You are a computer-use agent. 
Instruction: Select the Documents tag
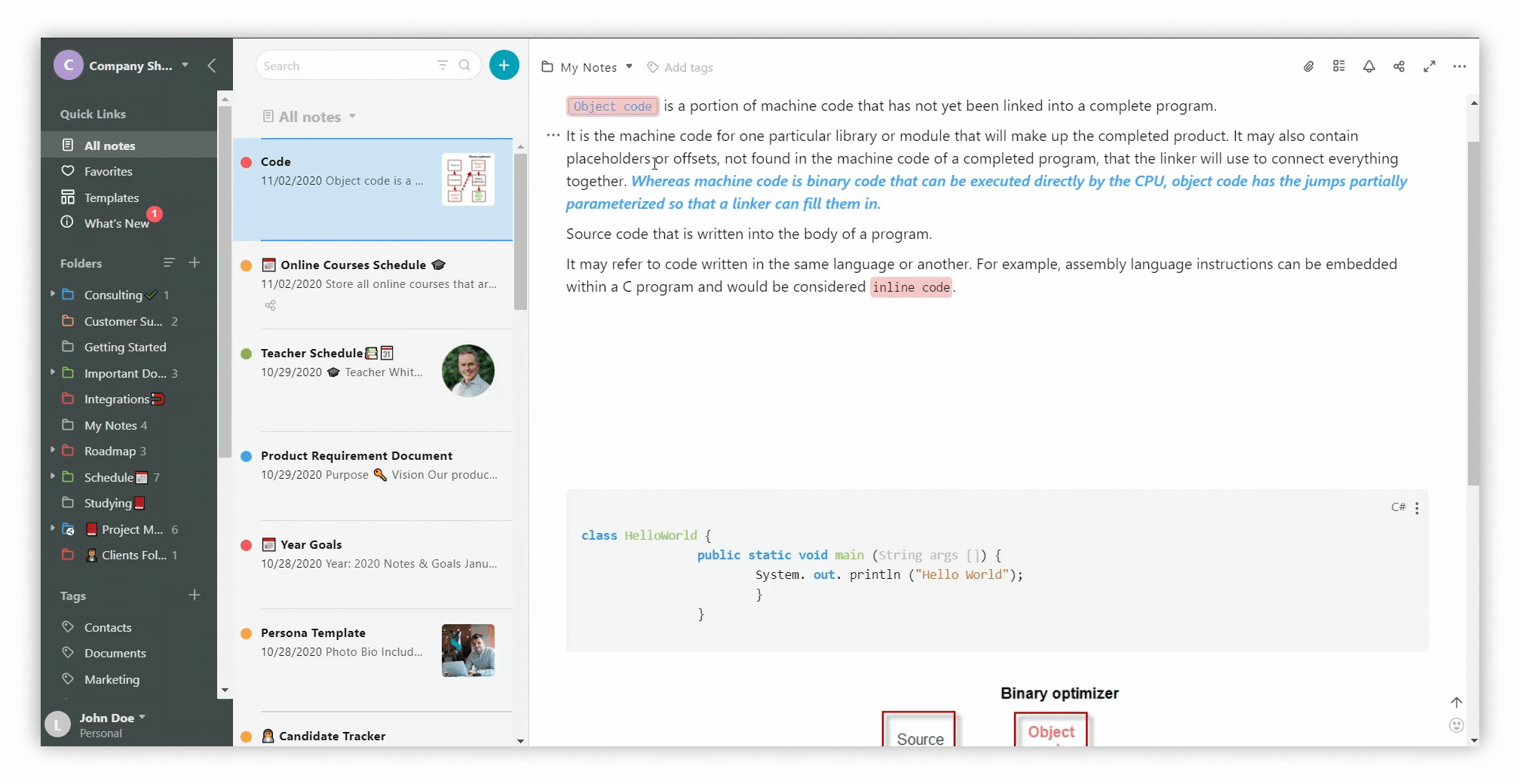[115, 653]
